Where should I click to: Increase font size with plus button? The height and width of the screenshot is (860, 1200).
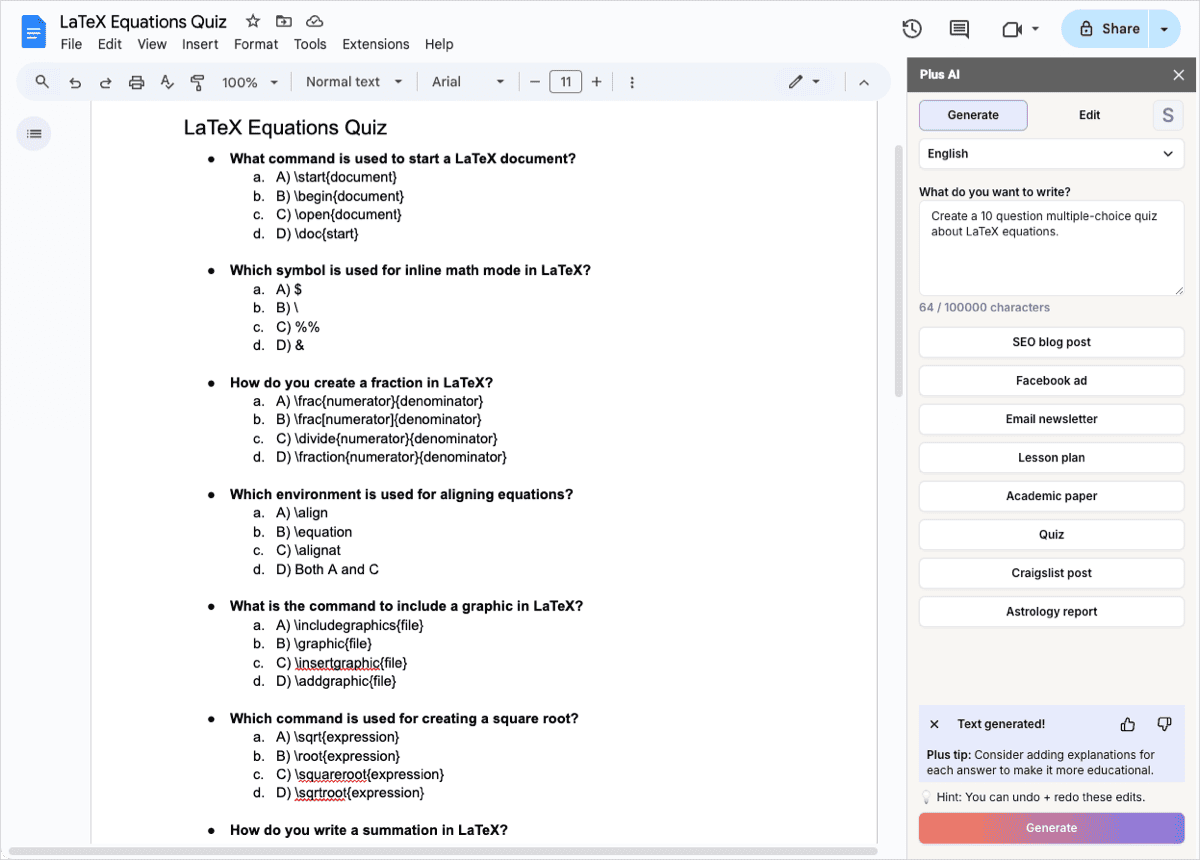597,82
